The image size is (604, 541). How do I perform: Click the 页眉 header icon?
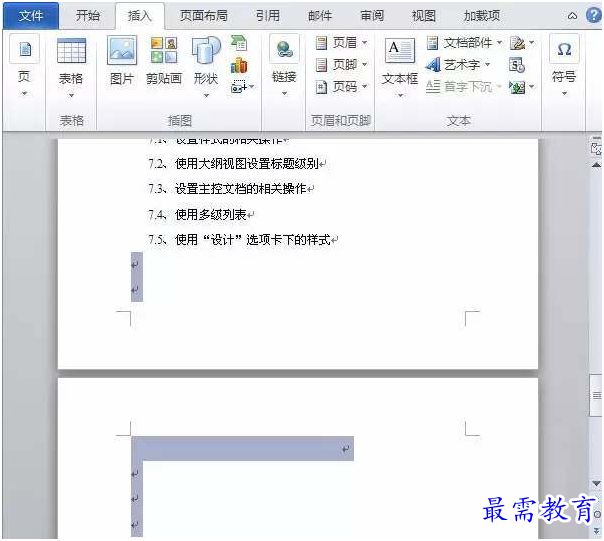321,42
